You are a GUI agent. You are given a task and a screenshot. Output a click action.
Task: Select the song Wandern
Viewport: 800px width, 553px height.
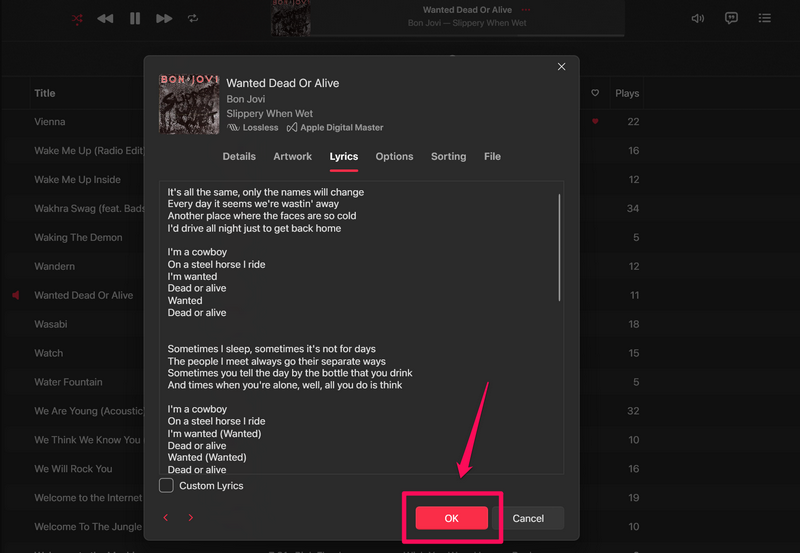coord(54,266)
